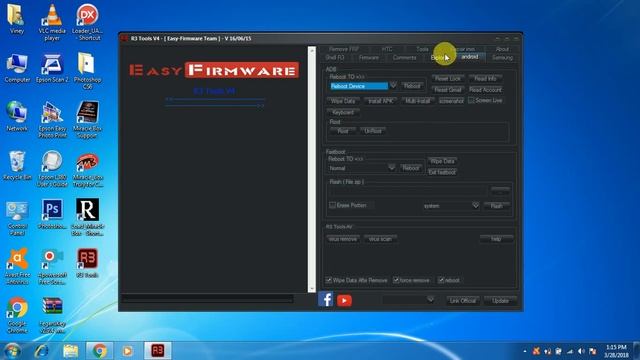Click the Reset Gmail button
640x360 pixels.
coord(447,89)
